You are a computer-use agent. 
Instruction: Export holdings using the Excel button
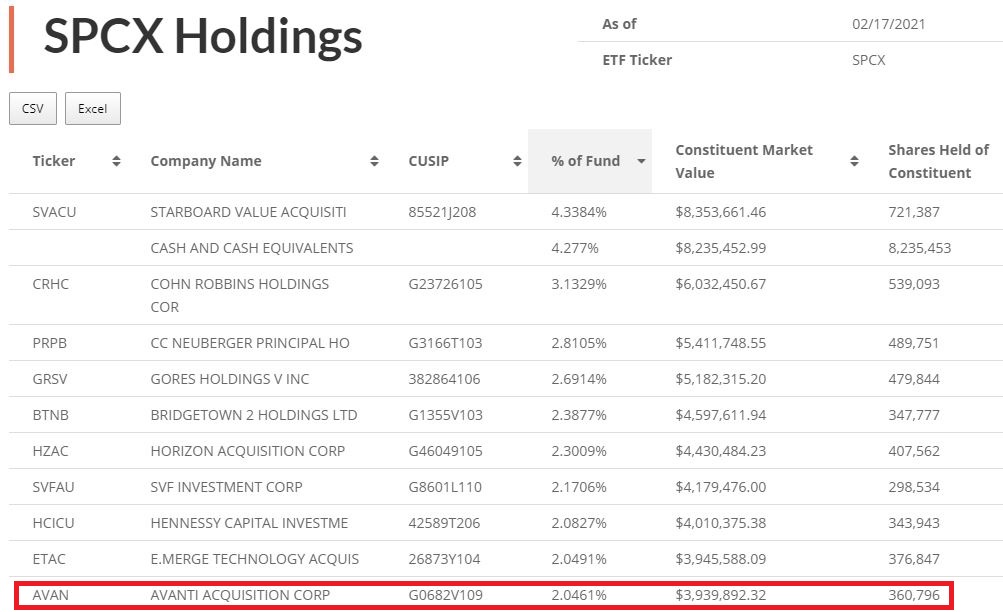(x=93, y=109)
